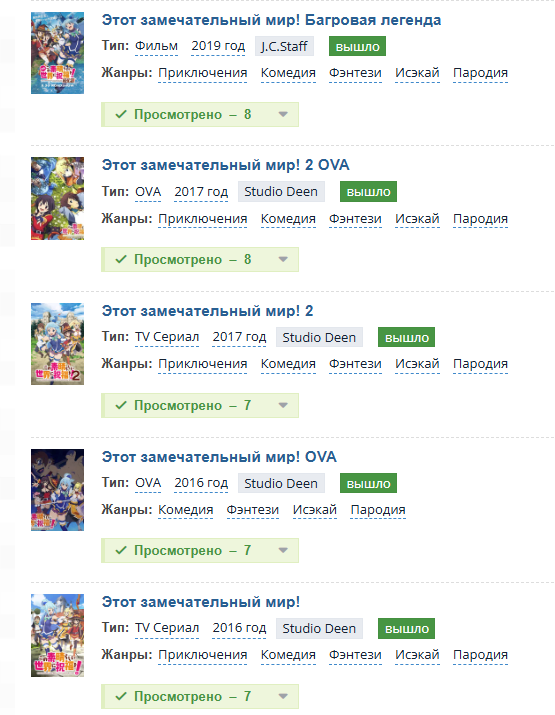Select the J.C.Staff studio tag
Screen dimensions: 555x715
284,47
